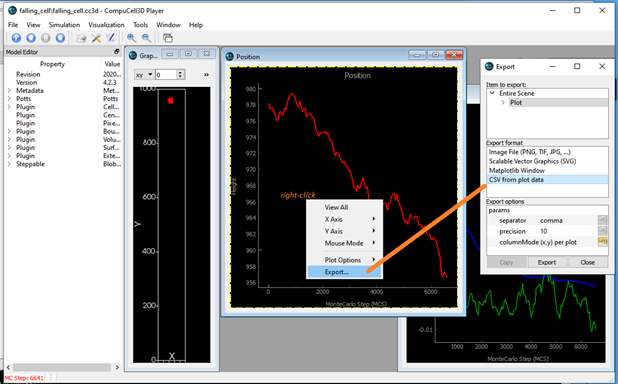The width and height of the screenshot is (618, 384).
Task: Increment the plane position spinbox up arrow
Action: [181, 72]
